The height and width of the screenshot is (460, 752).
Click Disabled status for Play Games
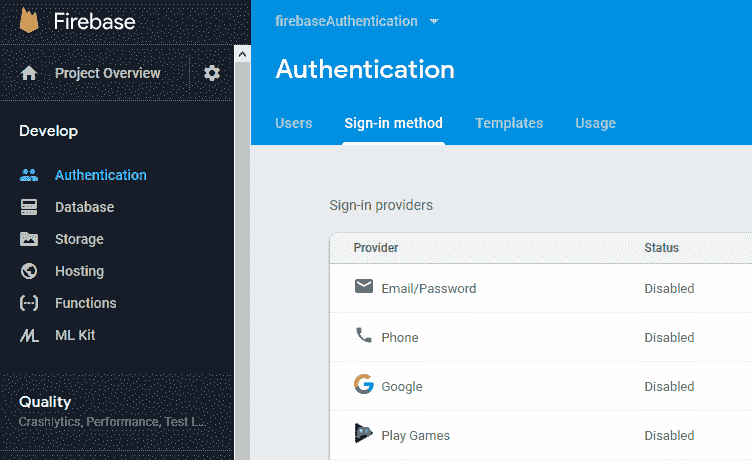coord(669,436)
